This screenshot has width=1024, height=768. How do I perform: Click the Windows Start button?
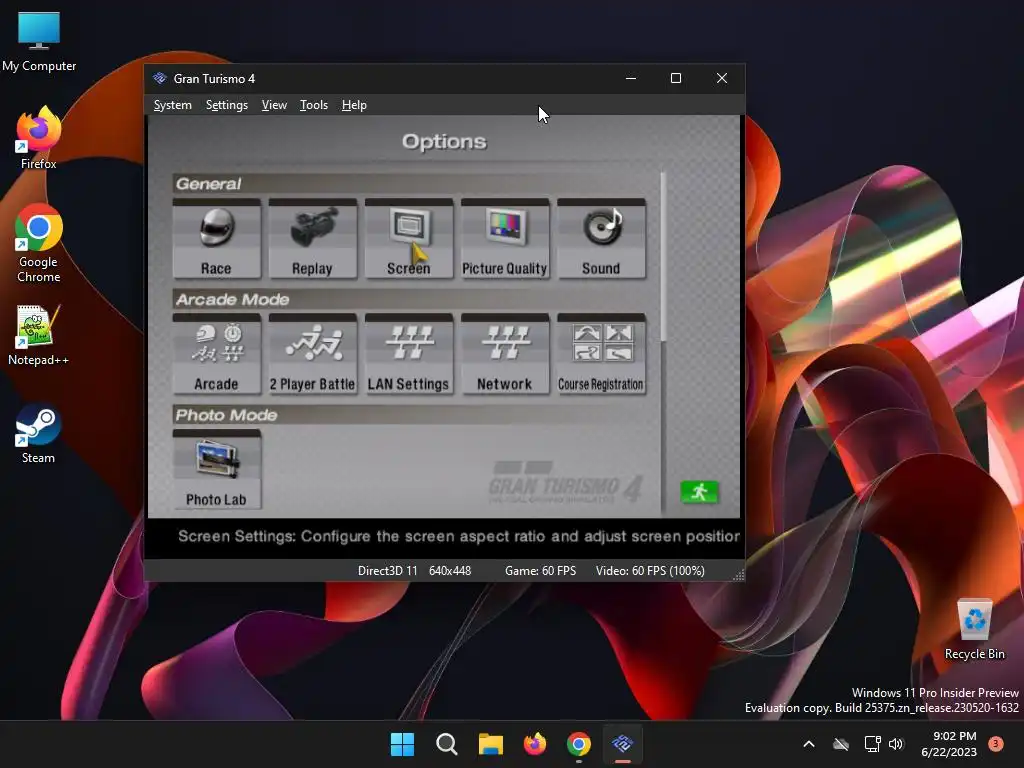click(x=402, y=744)
